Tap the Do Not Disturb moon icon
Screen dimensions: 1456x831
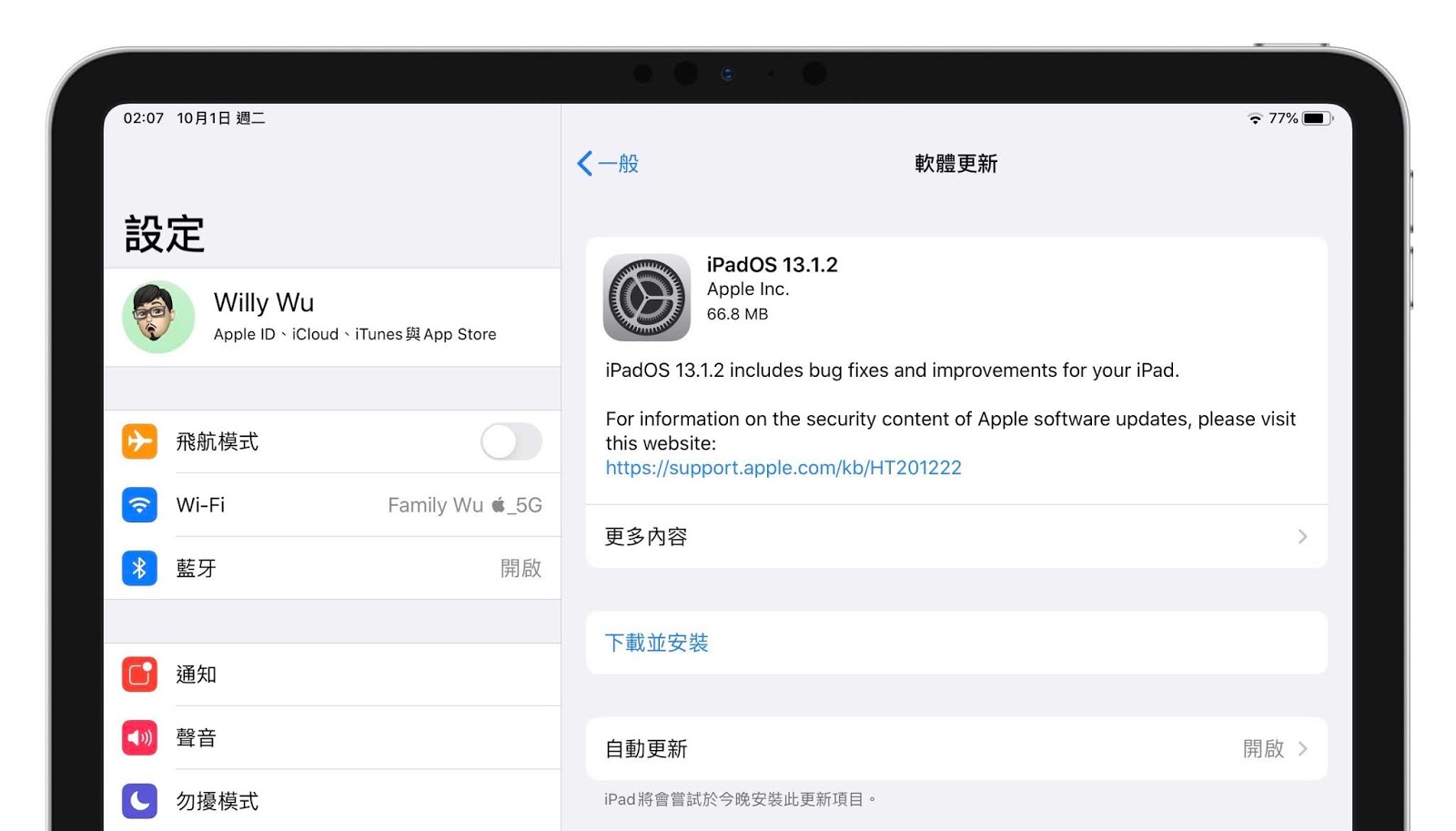(x=139, y=801)
